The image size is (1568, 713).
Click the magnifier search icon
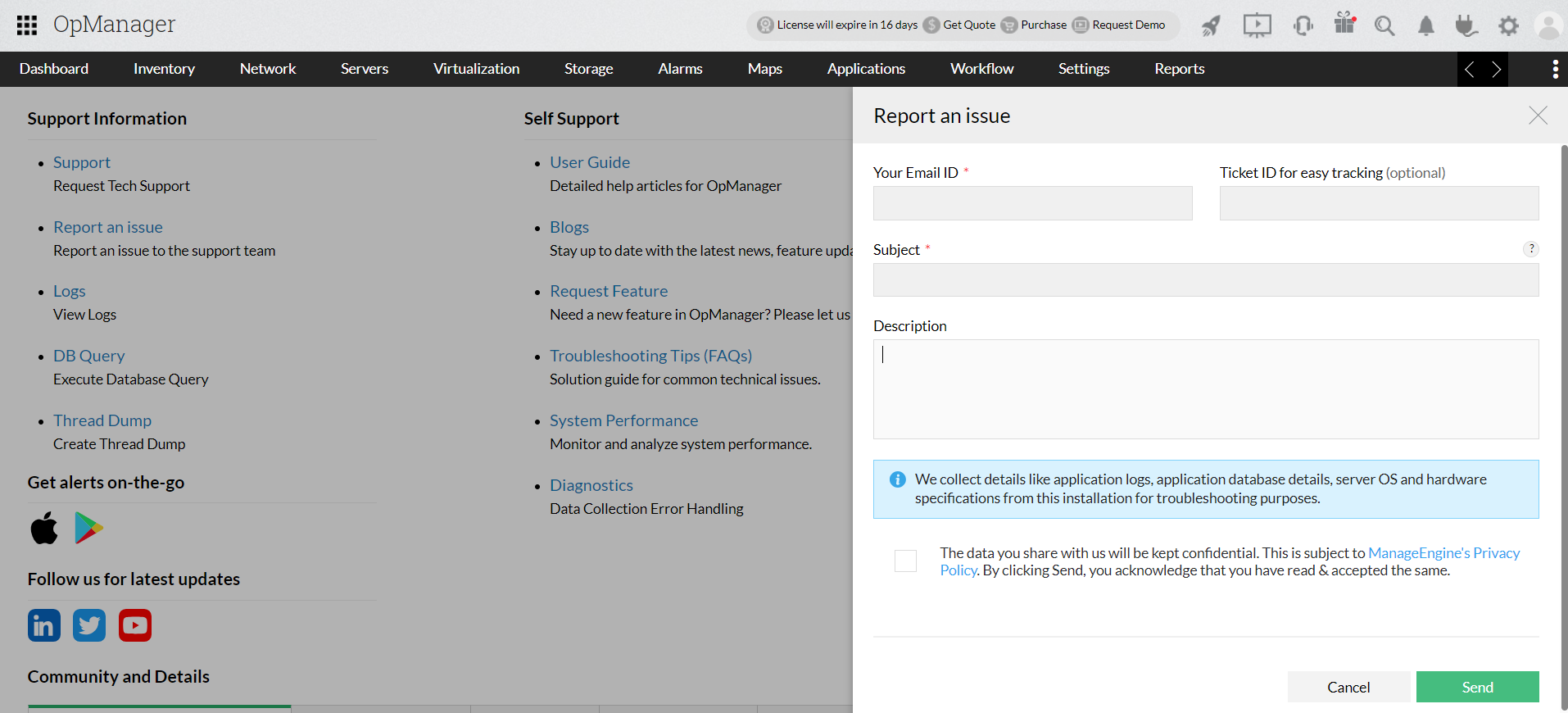(x=1384, y=26)
